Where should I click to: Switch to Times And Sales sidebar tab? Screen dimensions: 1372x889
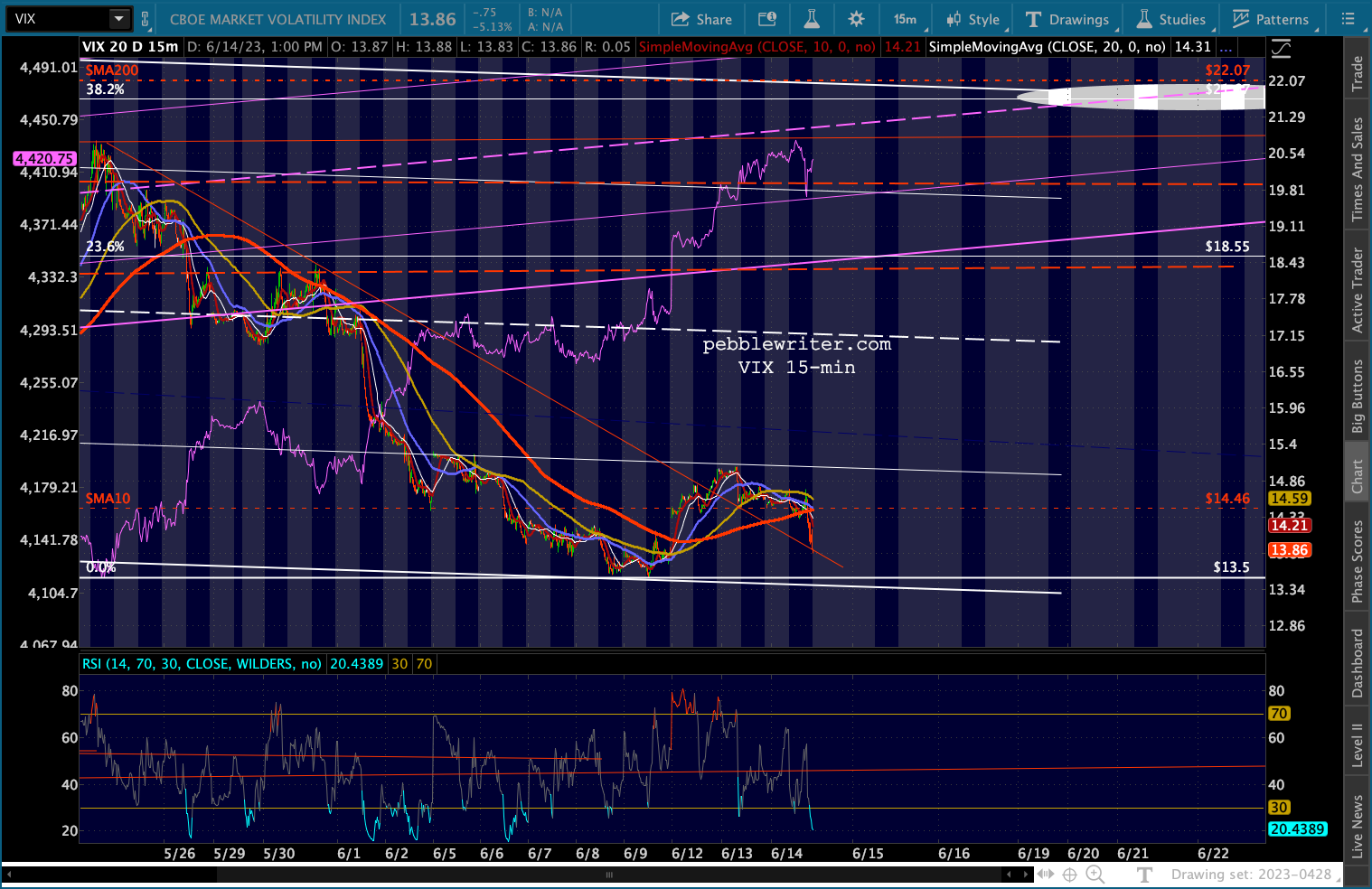1357,169
